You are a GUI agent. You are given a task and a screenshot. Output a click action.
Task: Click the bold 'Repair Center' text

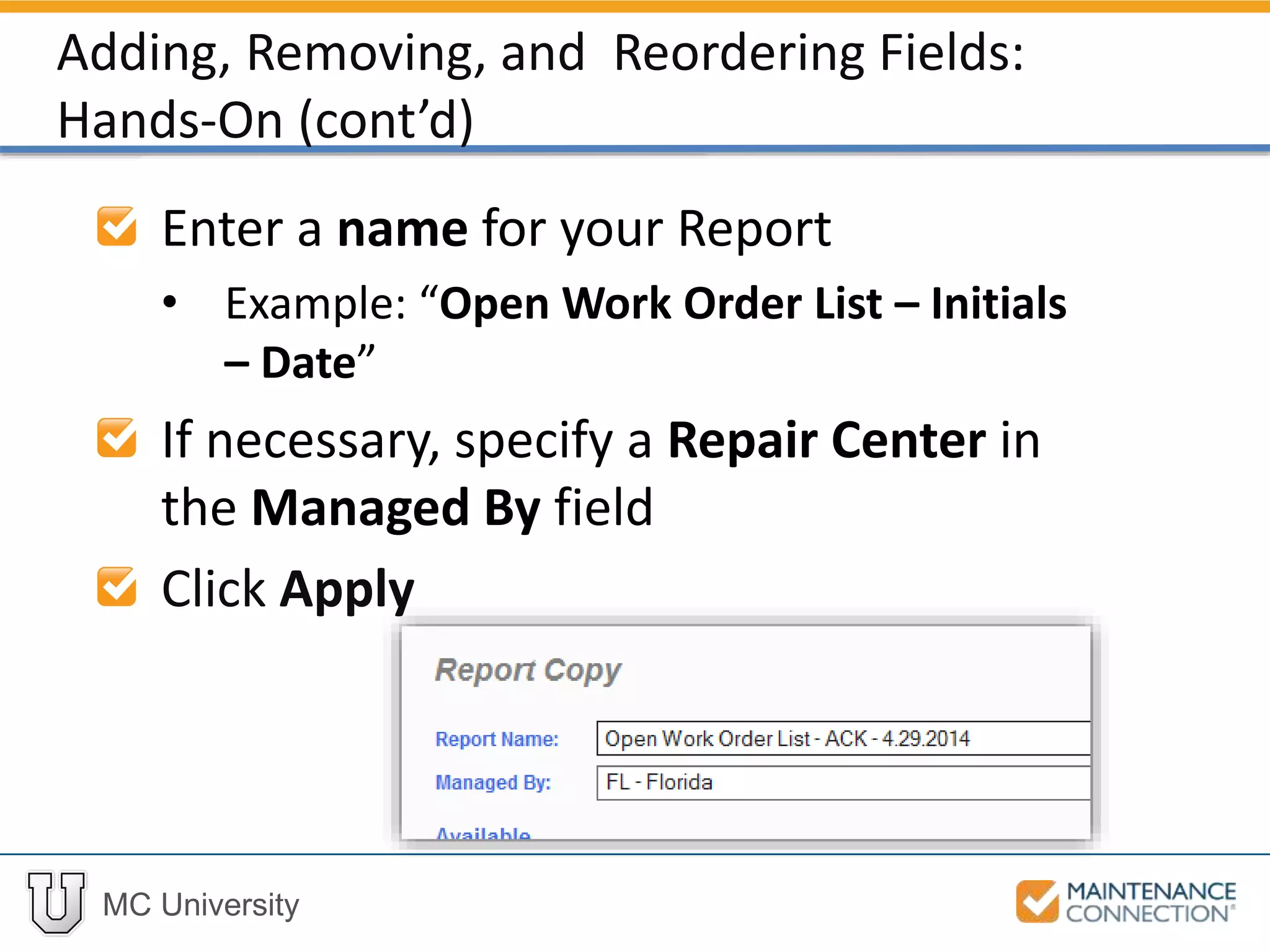pyautogui.click(x=827, y=440)
